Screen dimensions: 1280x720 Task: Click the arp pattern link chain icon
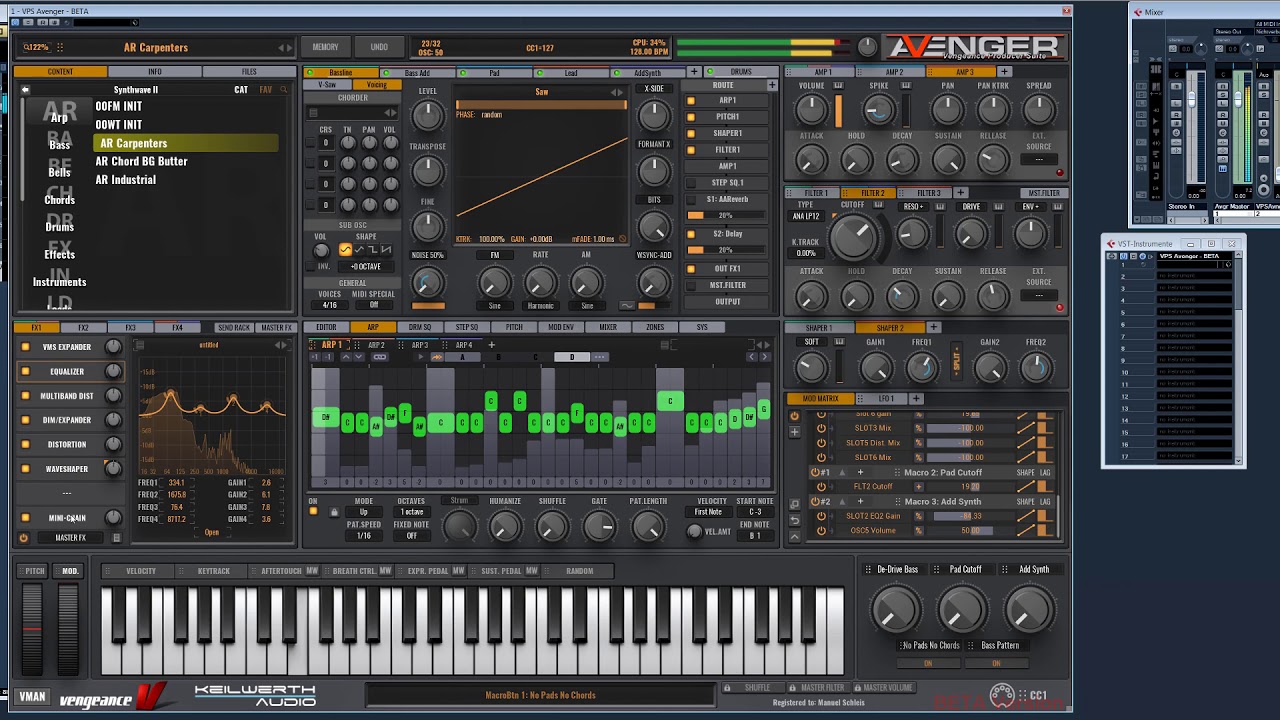click(x=380, y=357)
